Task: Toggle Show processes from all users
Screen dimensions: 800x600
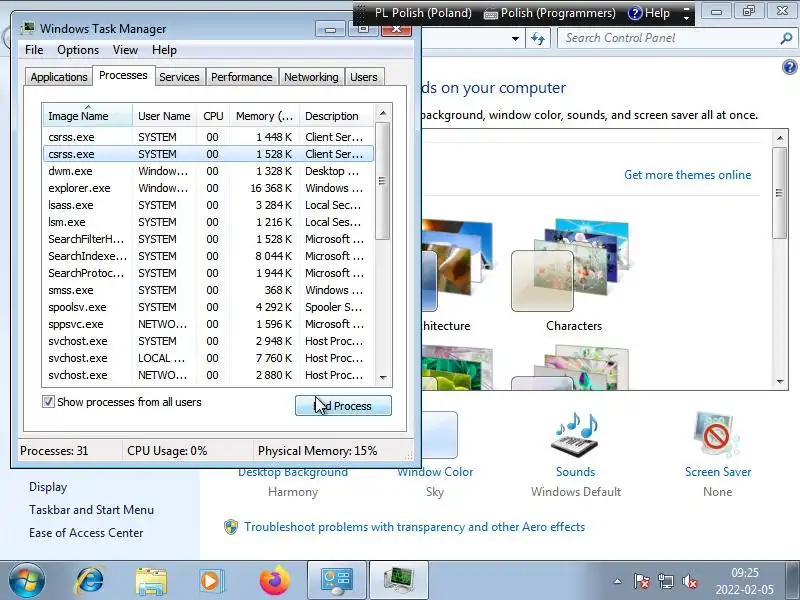Action: pos(48,402)
